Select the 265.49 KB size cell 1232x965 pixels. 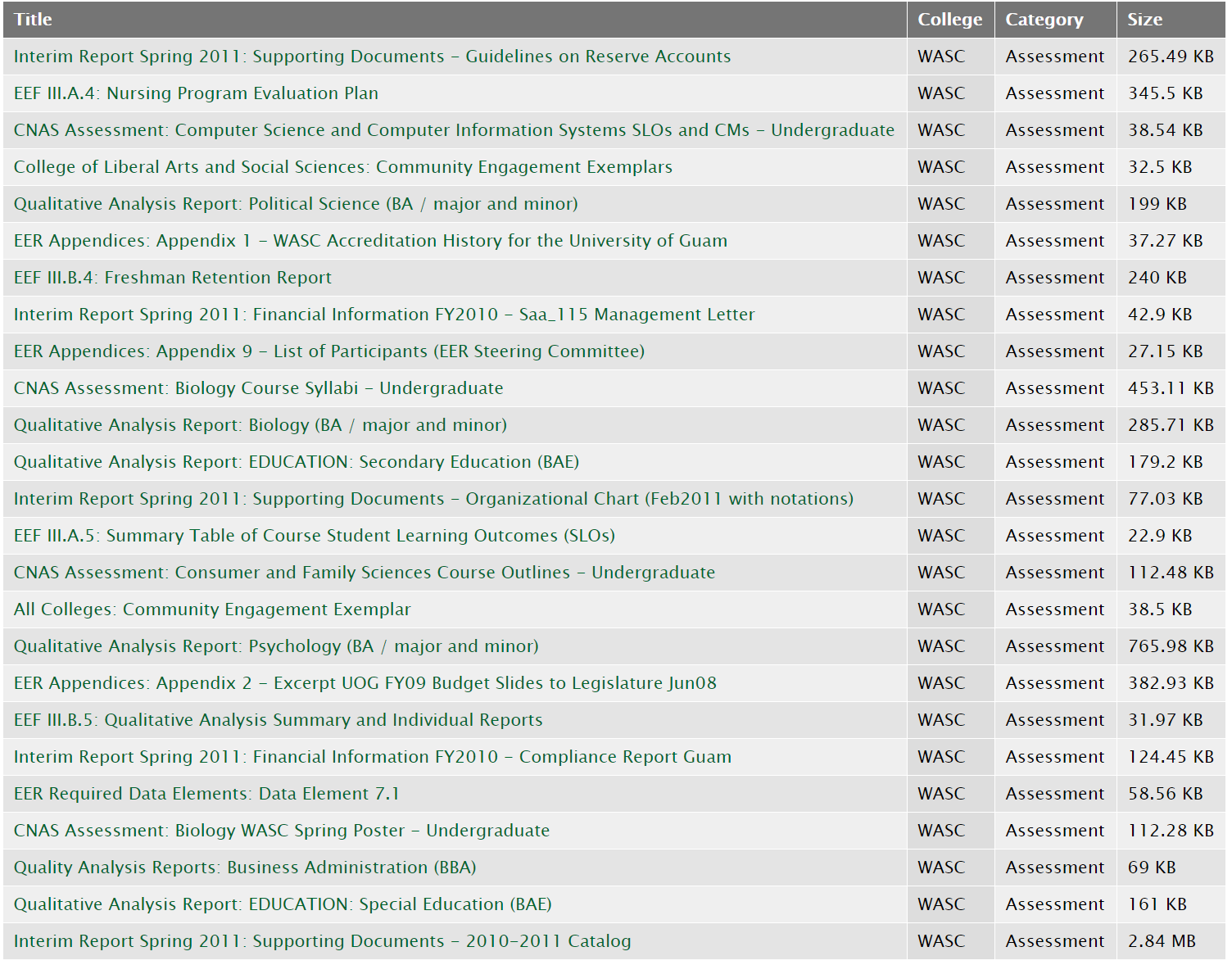(x=1171, y=57)
